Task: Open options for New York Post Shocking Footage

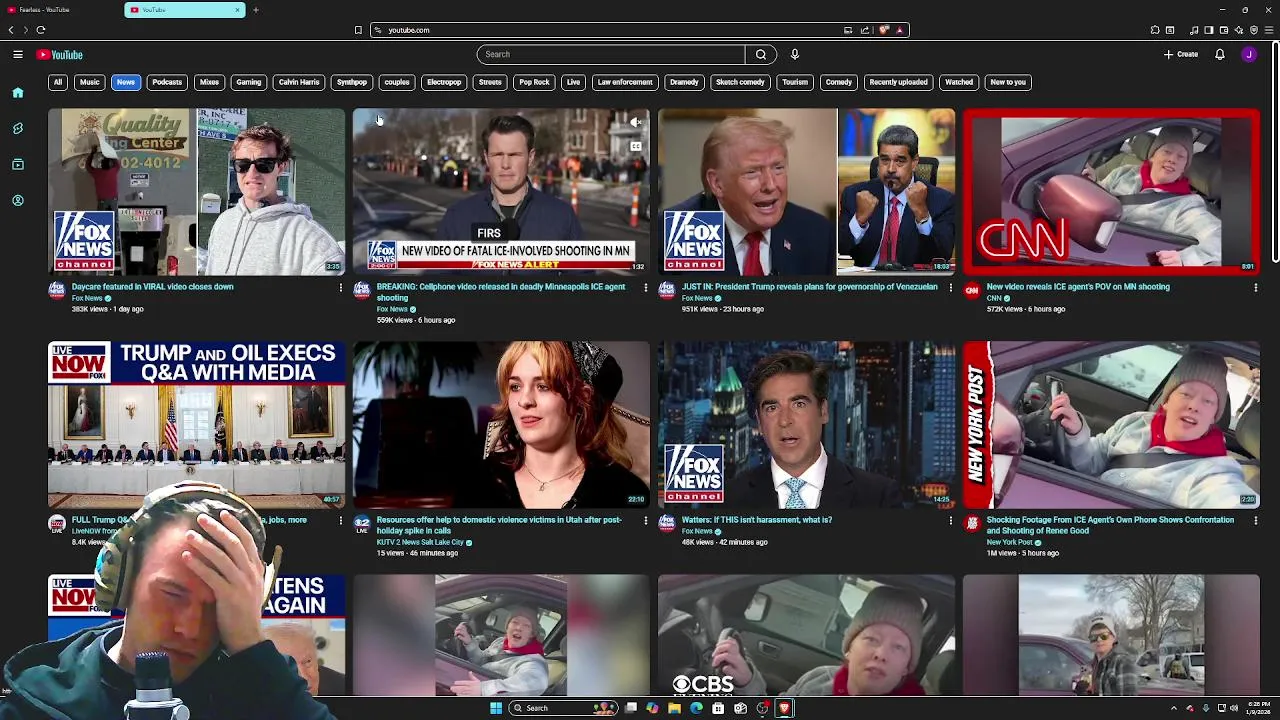Action: coord(1255,521)
